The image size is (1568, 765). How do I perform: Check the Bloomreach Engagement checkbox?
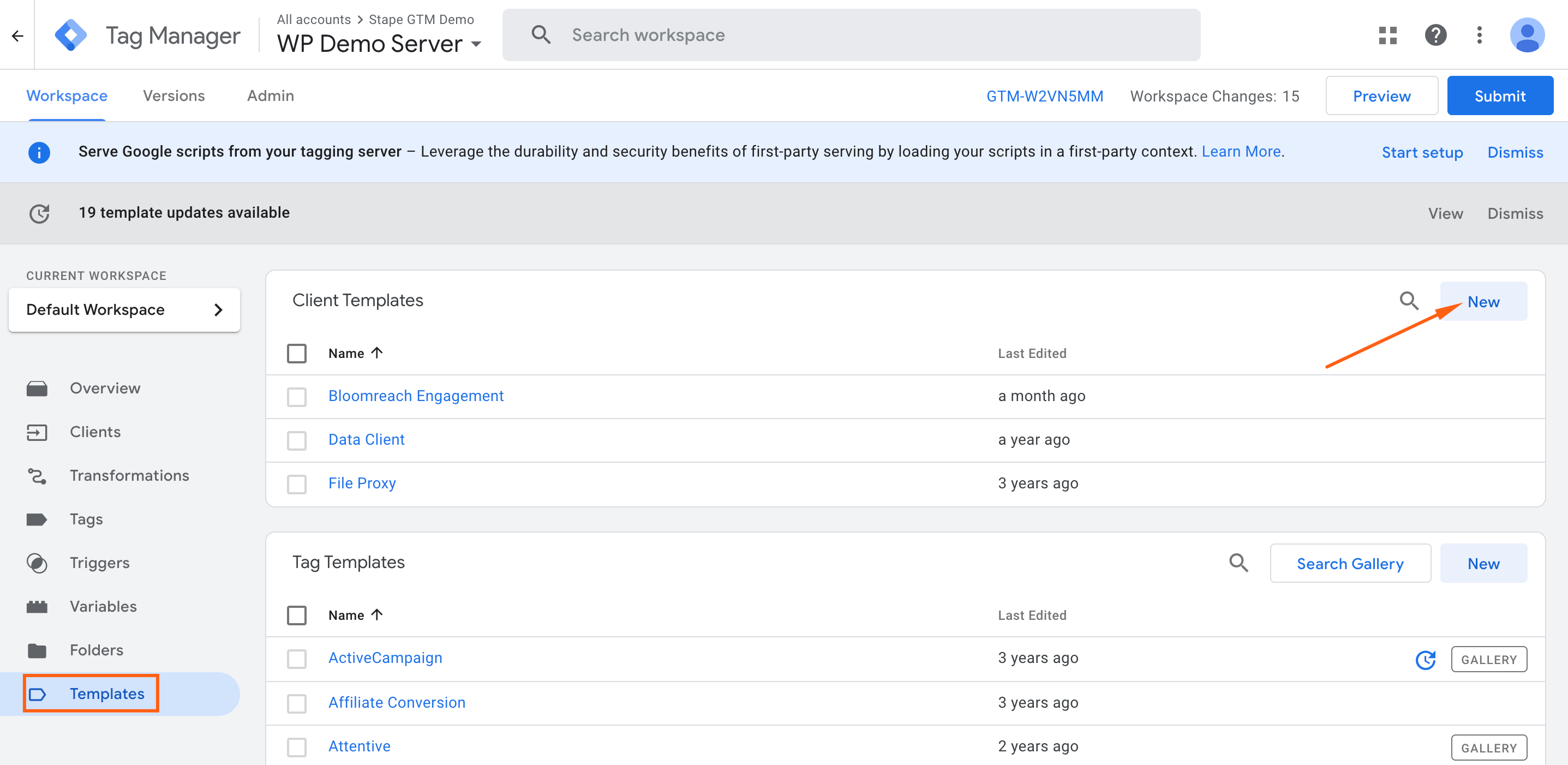[296, 397]
